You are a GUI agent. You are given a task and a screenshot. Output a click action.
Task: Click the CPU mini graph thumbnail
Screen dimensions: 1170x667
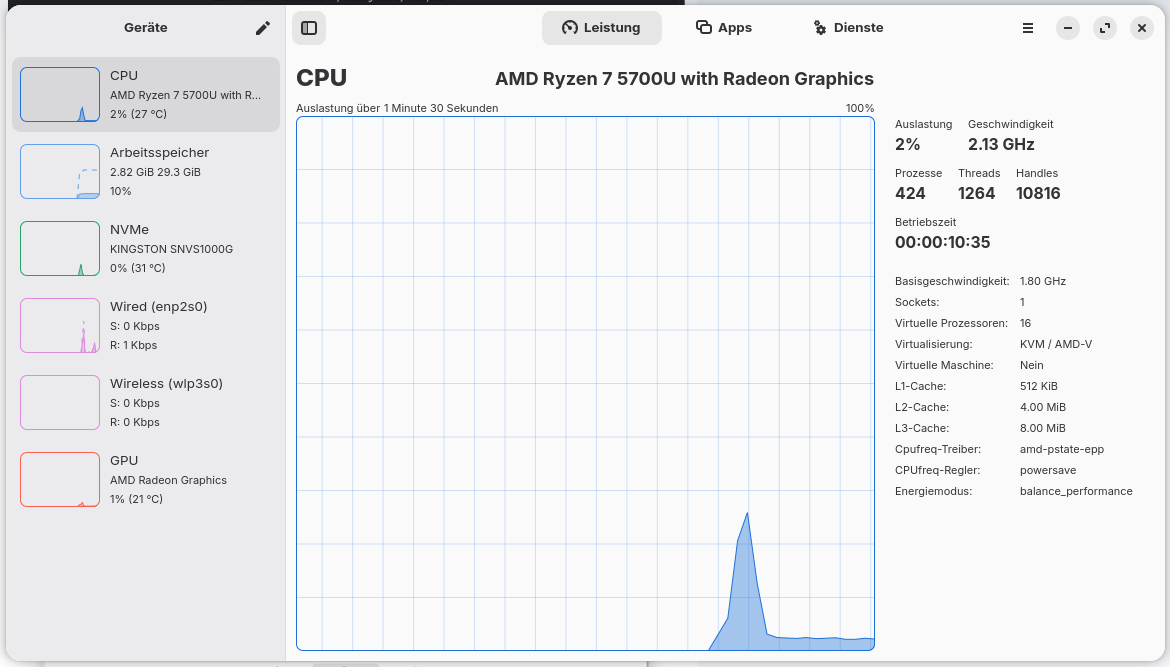(x=60, y=95)
